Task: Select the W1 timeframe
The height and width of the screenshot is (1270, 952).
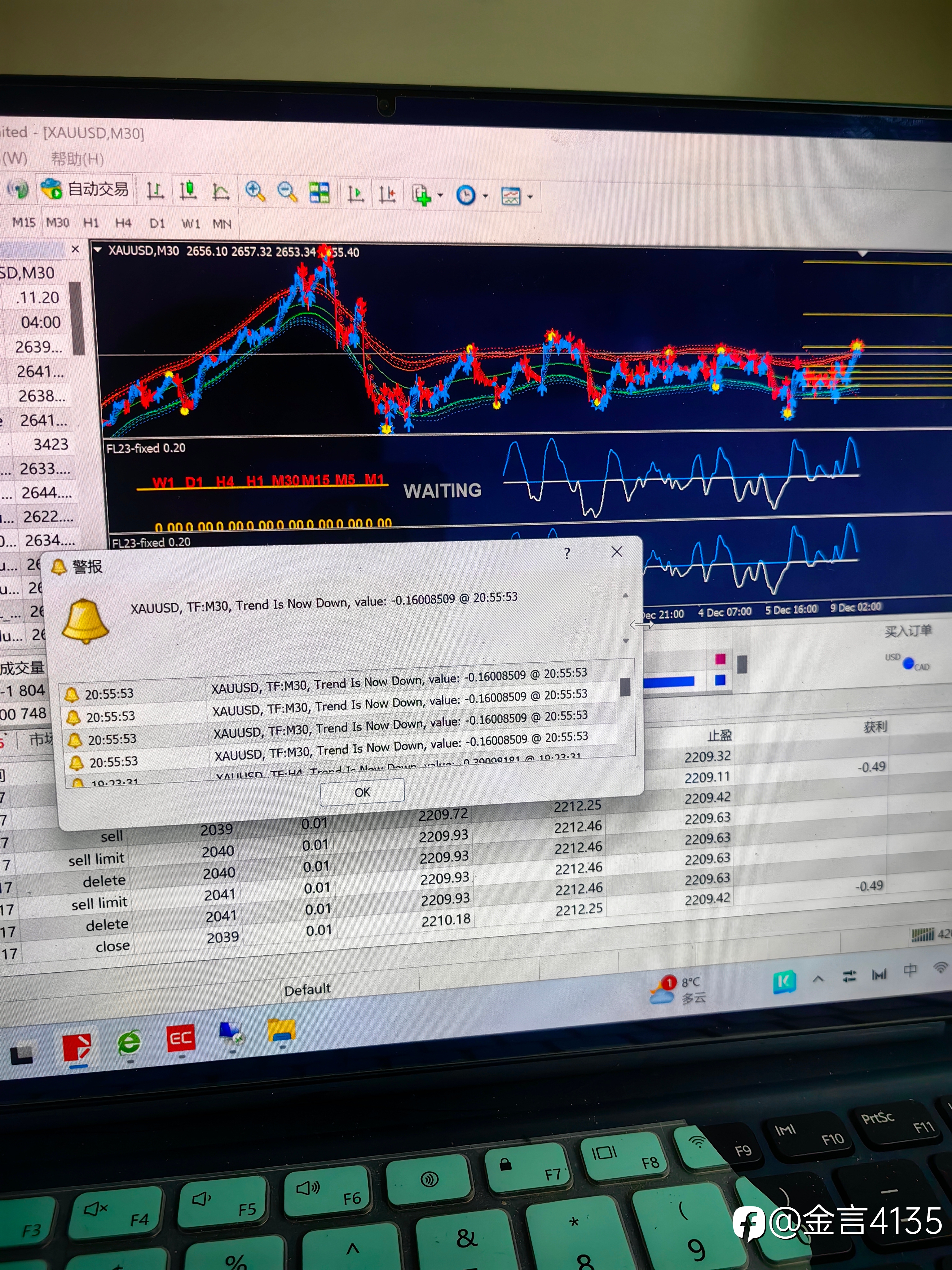Action: (x=191, y=224)
